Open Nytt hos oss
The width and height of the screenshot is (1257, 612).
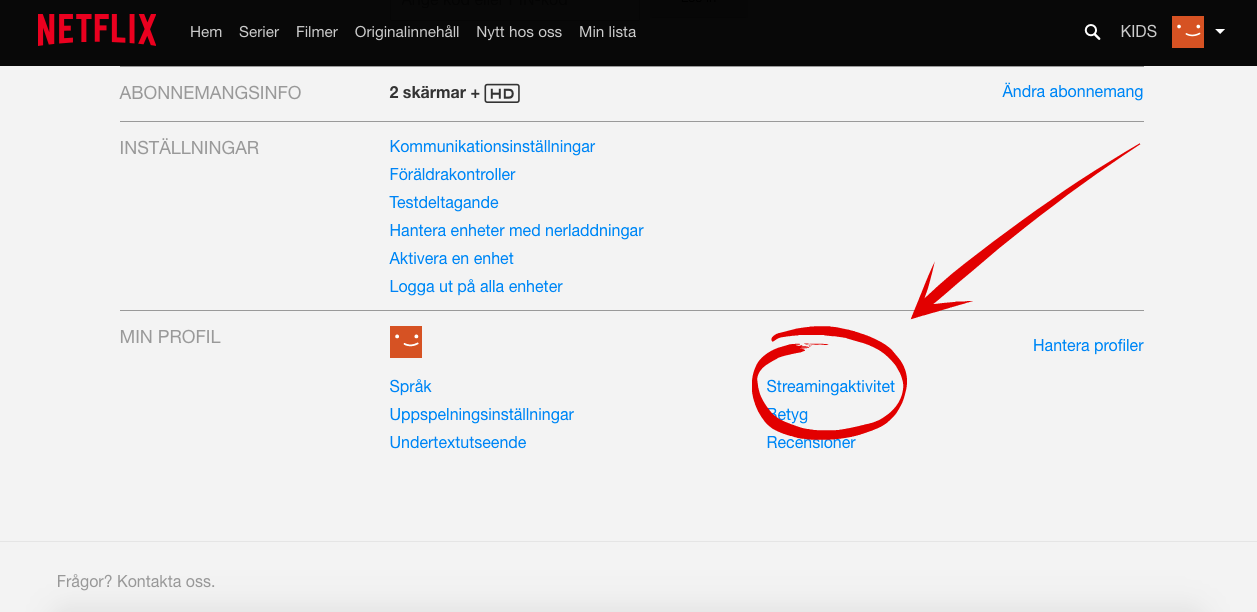click(519, 32)
